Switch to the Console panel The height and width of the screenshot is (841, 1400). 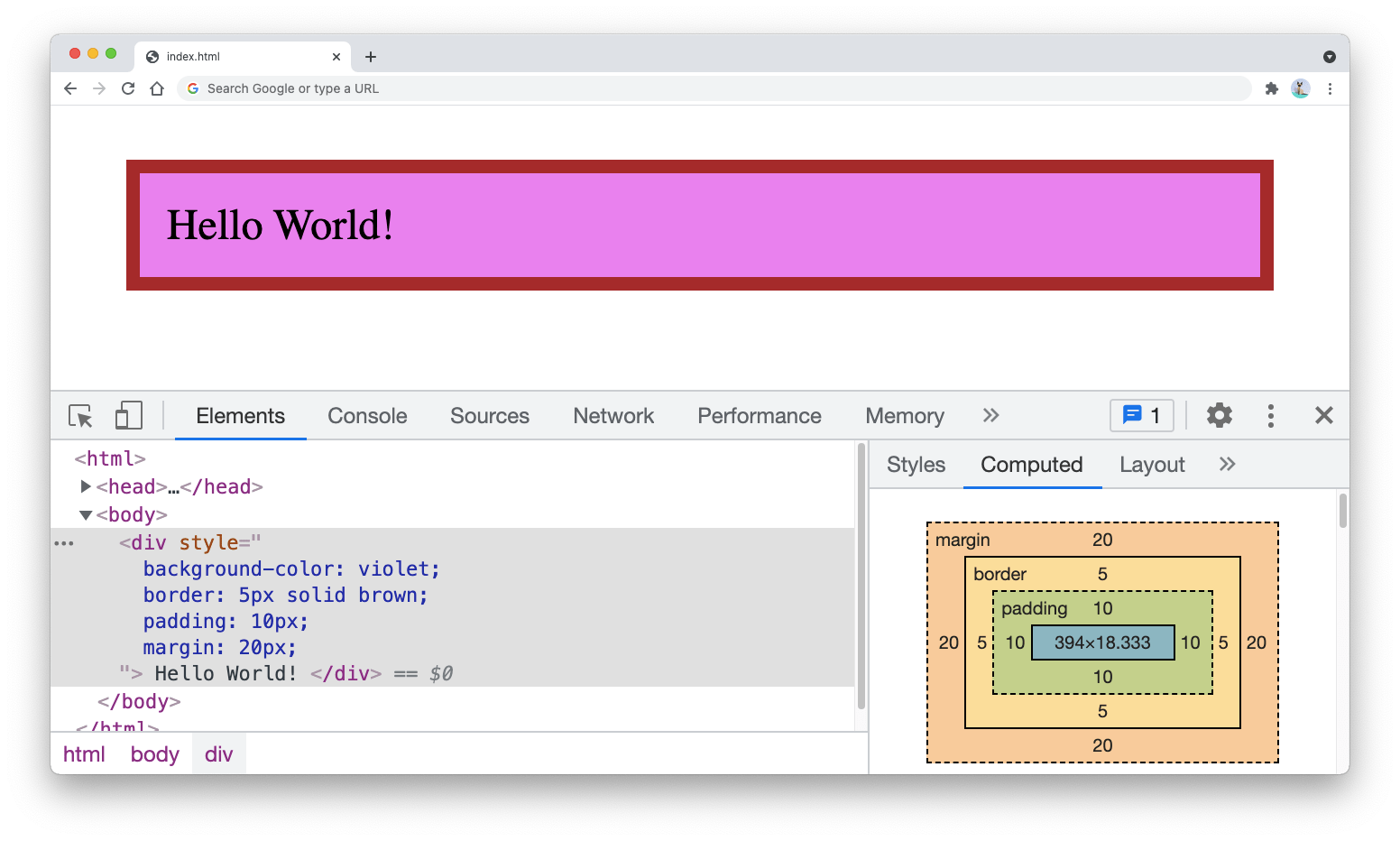pyautogui.click(x=366, y=416)
